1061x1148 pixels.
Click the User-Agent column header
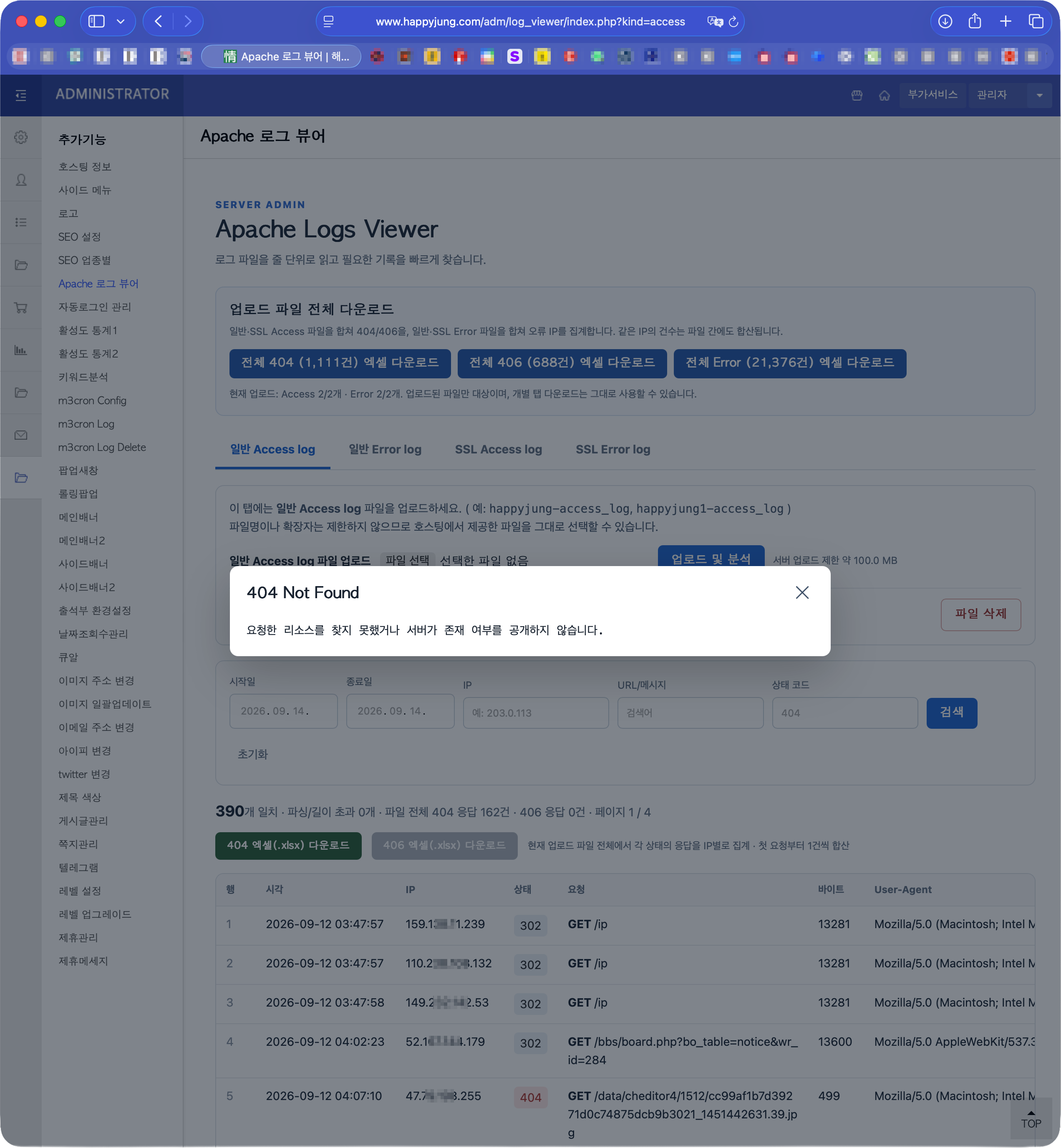click(902, 890)
